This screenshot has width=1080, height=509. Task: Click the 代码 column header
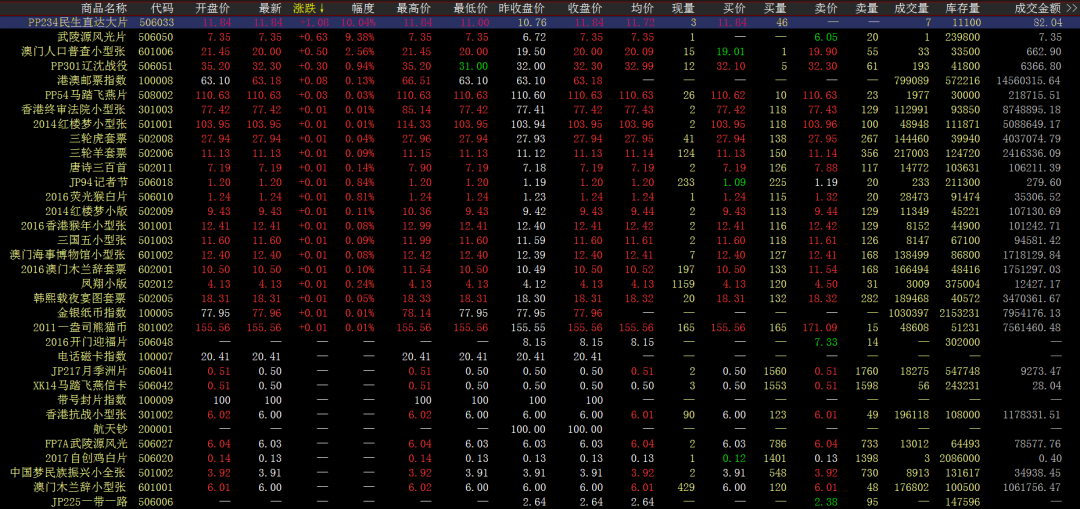pyautogui.click(x=162, y=8)
